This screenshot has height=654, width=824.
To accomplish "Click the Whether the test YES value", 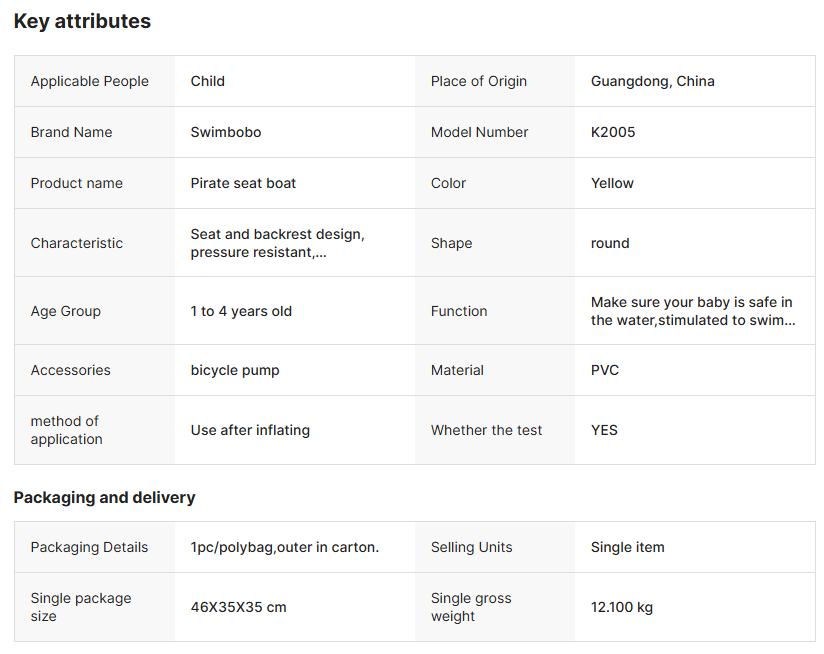I will [604, 430].
